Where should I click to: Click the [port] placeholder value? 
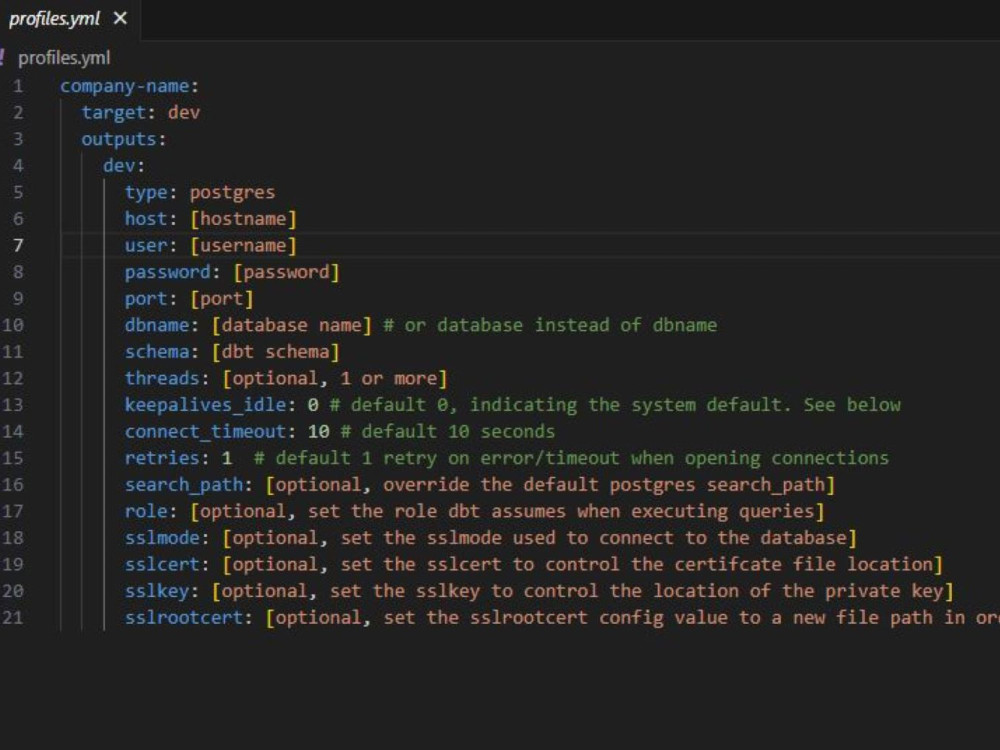click(x=221, y=298)
